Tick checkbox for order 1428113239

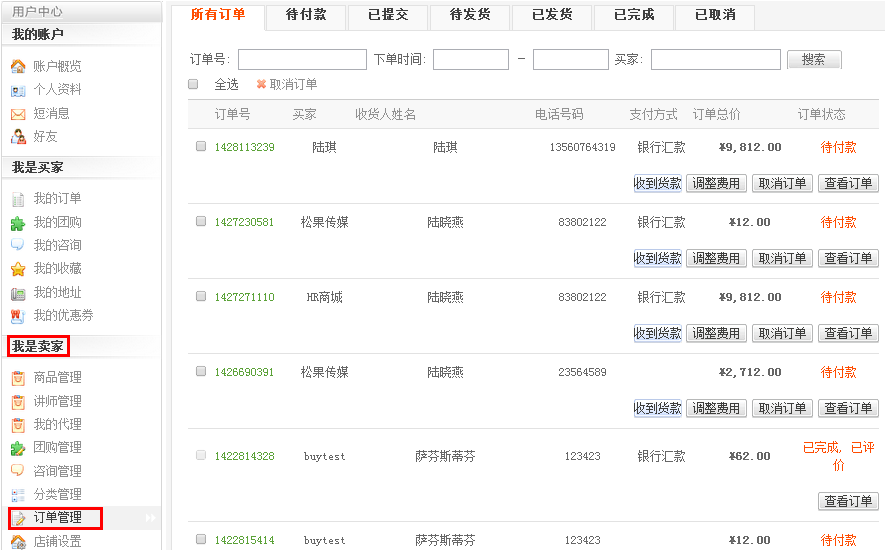(x=201, y=146)
